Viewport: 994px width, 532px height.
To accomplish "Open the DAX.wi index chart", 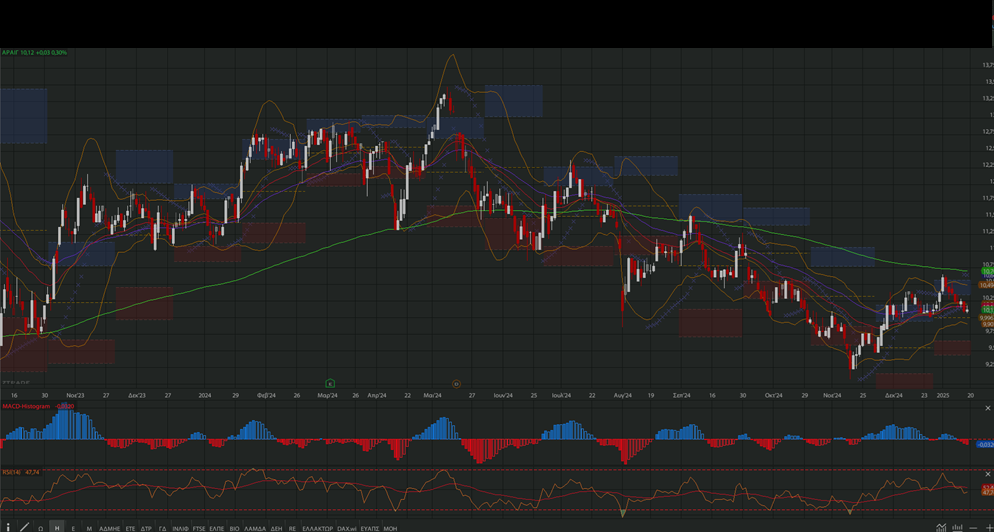I will [347, 528].
